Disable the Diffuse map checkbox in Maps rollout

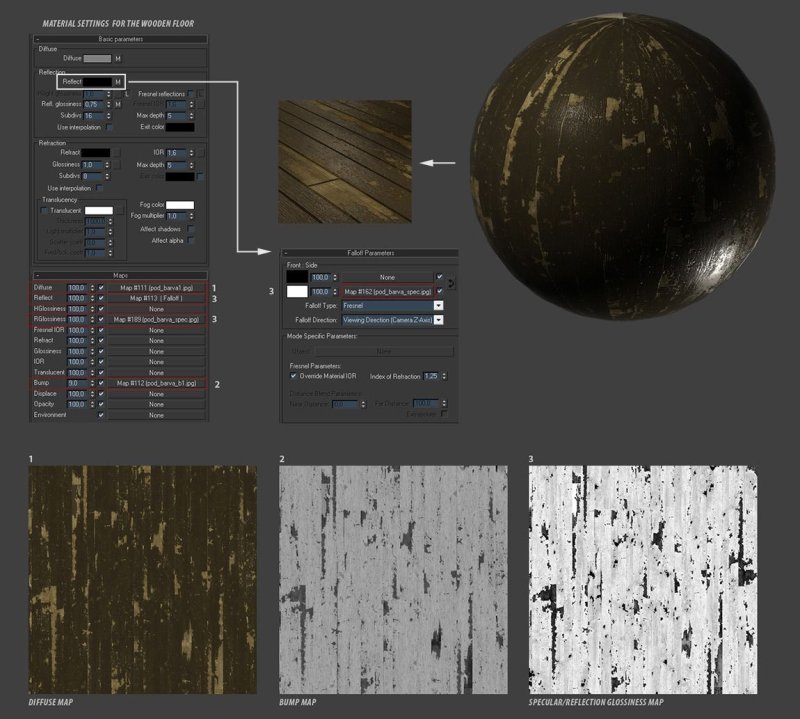pos(100,287)
